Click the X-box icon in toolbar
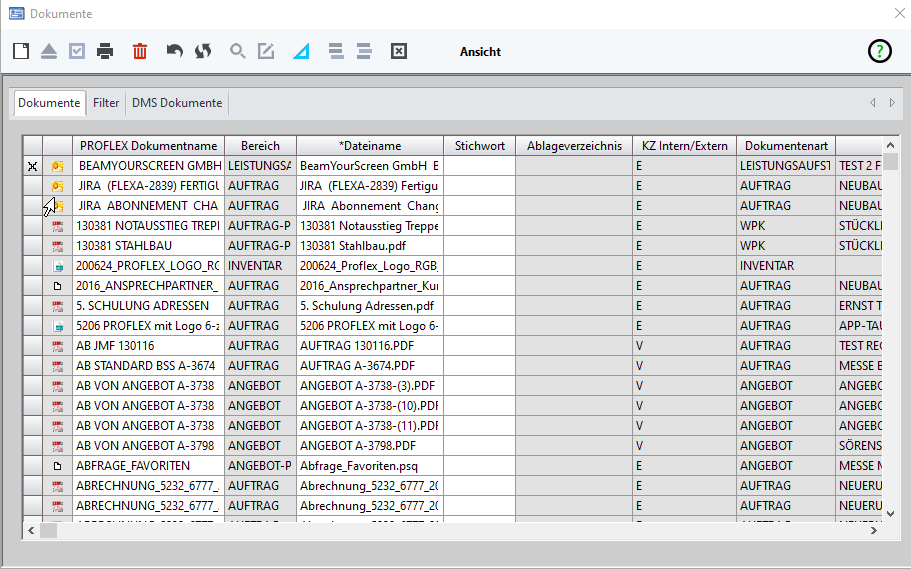 click(x=399, y=51)
